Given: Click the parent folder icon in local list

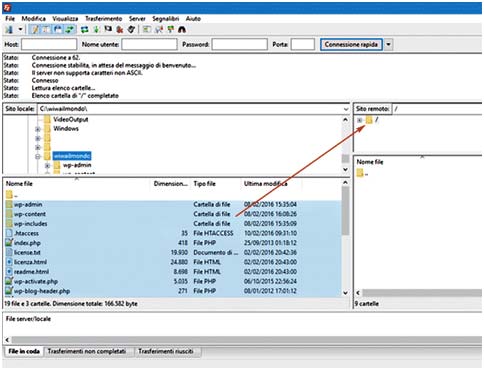Looking at the screenshot, I should point(9,195).
